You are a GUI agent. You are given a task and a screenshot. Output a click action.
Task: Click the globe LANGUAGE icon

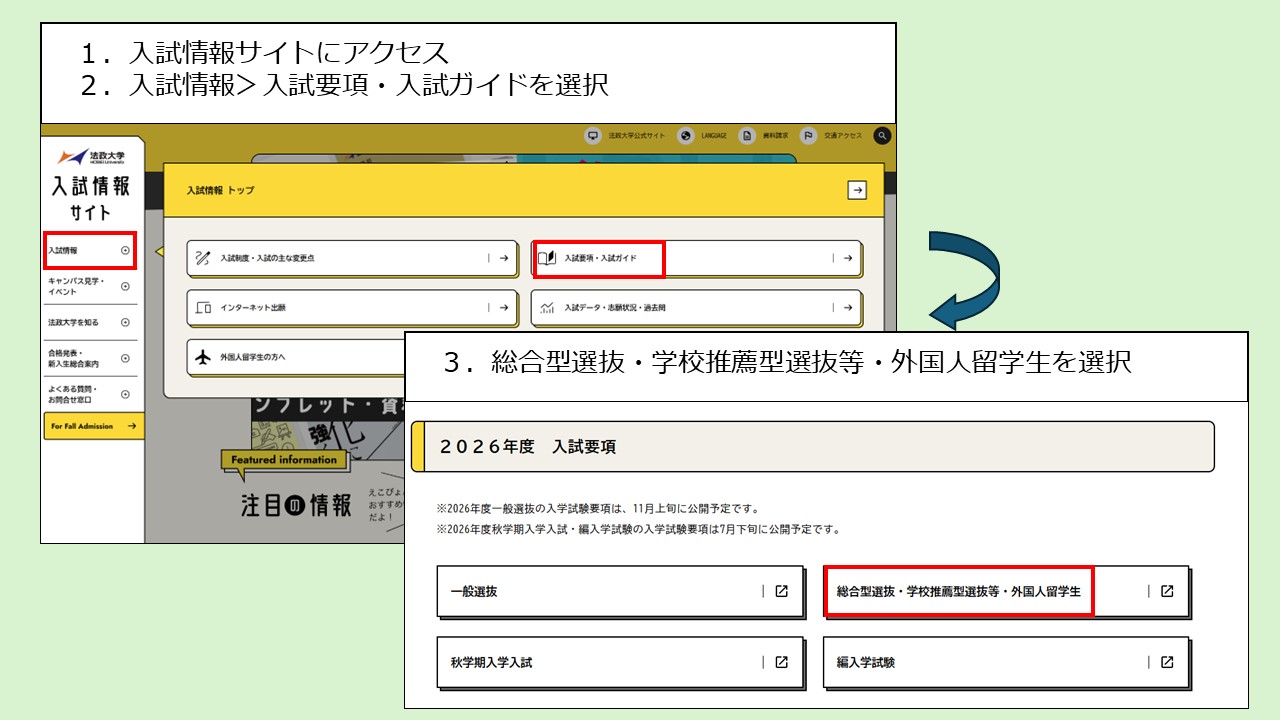[685, 136]
